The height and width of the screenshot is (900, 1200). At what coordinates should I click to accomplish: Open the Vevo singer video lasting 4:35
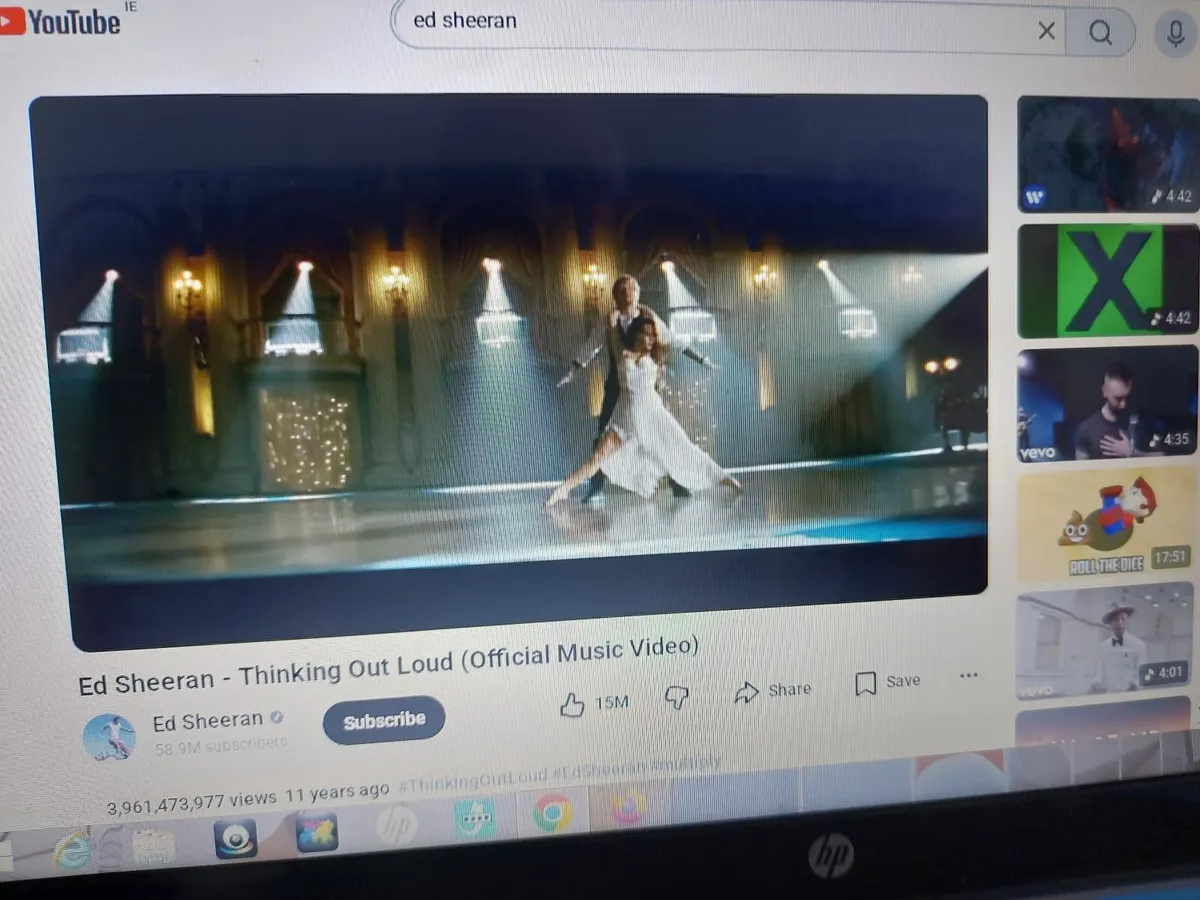(x=1105, y=403)
